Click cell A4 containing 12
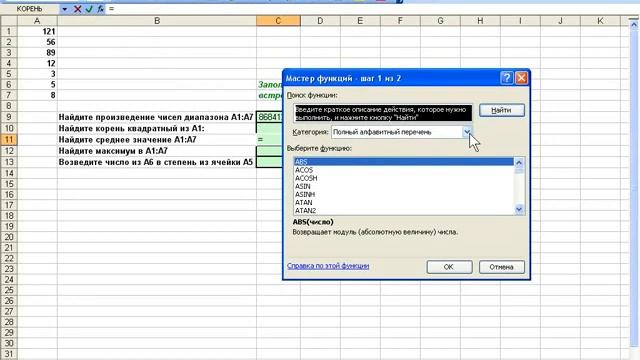 [x=37, y=63]
